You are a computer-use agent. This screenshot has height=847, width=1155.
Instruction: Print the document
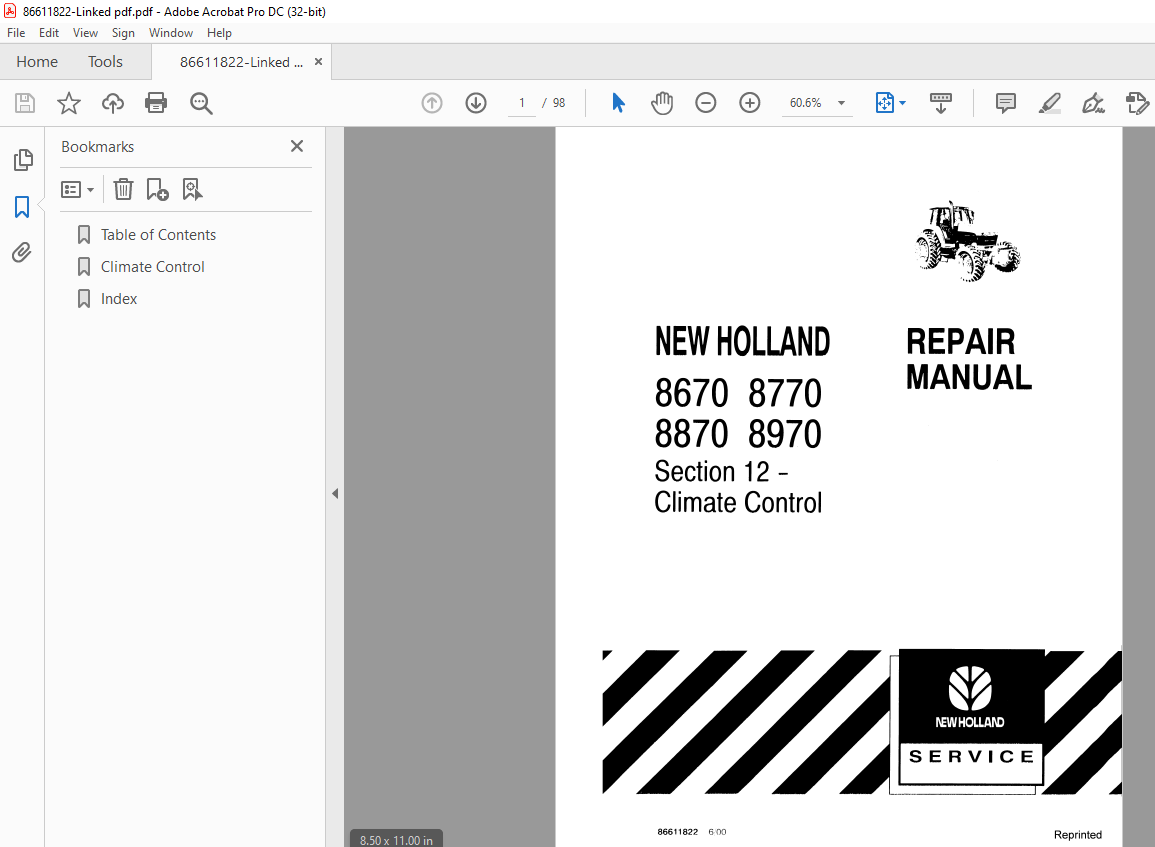156,103
